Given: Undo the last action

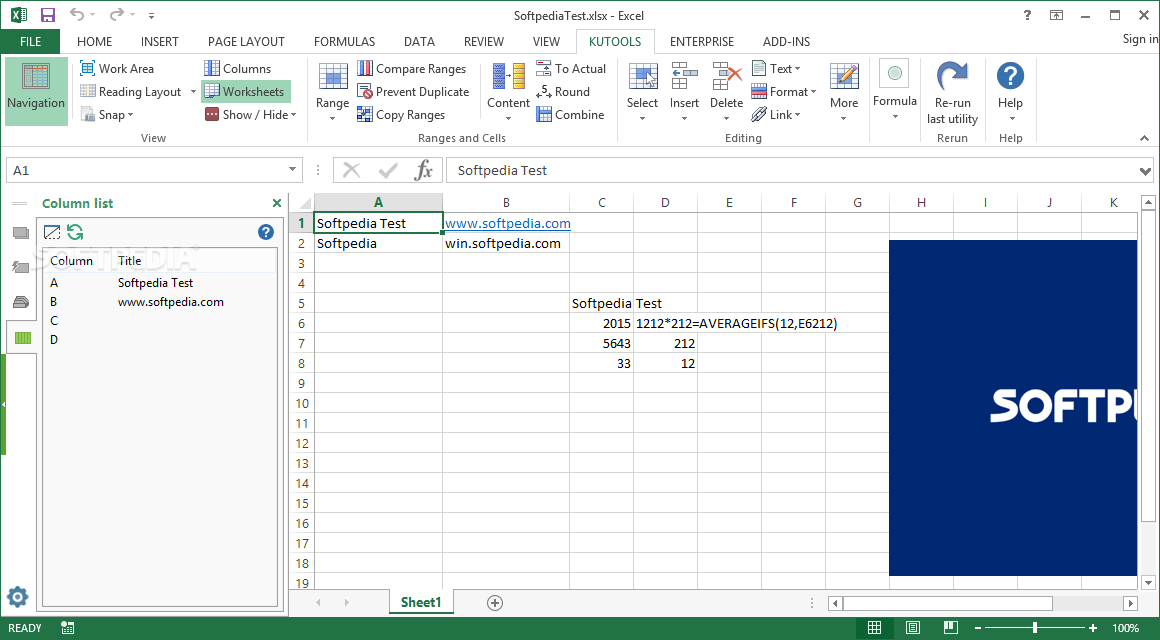Looking at the screenshot, I should (77, 15).
